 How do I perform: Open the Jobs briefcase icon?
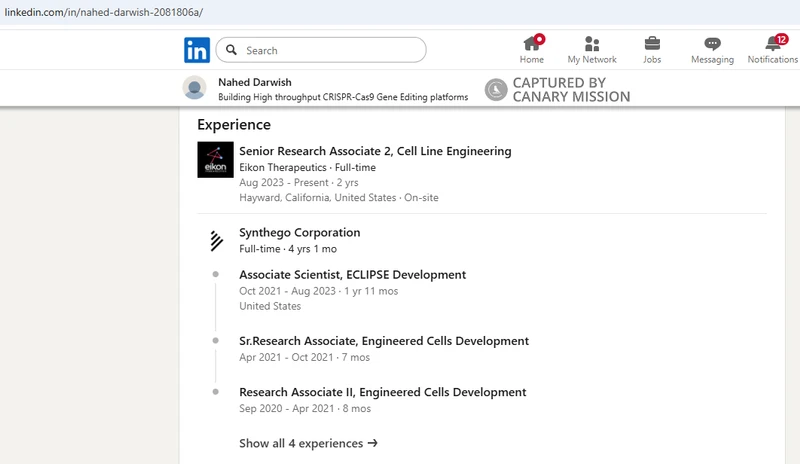(x=652, y=44)
